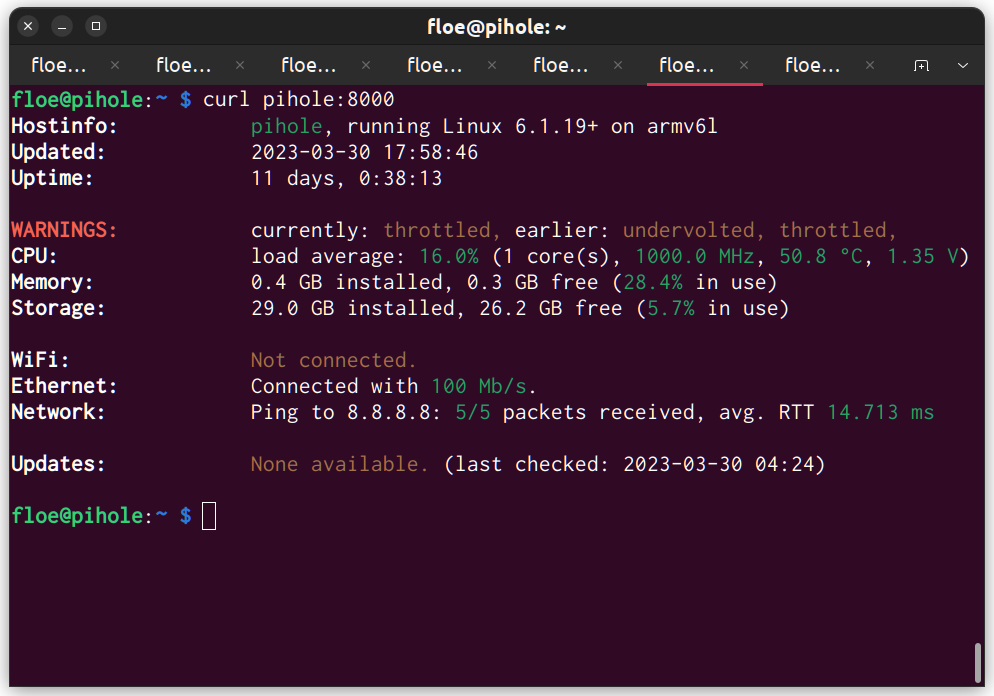
Task: Switch to the second floe tab
Action: [x=183, y=65]
